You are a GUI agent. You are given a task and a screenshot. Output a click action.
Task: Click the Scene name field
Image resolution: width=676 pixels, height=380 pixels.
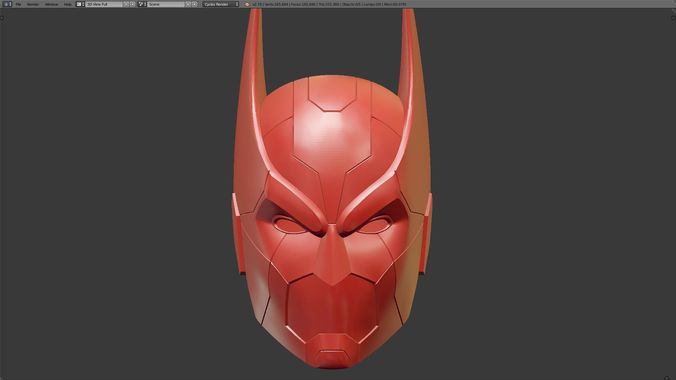(x=166, y=4)
